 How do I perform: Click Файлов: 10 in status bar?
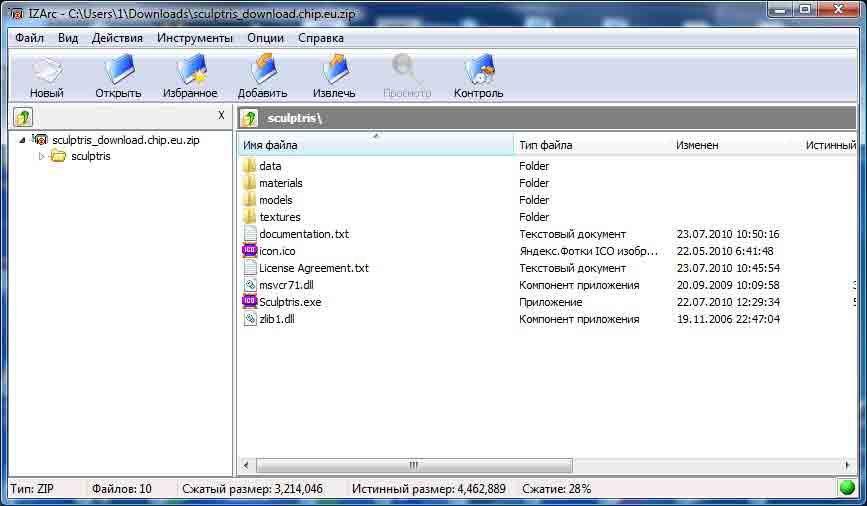[122, 489]
